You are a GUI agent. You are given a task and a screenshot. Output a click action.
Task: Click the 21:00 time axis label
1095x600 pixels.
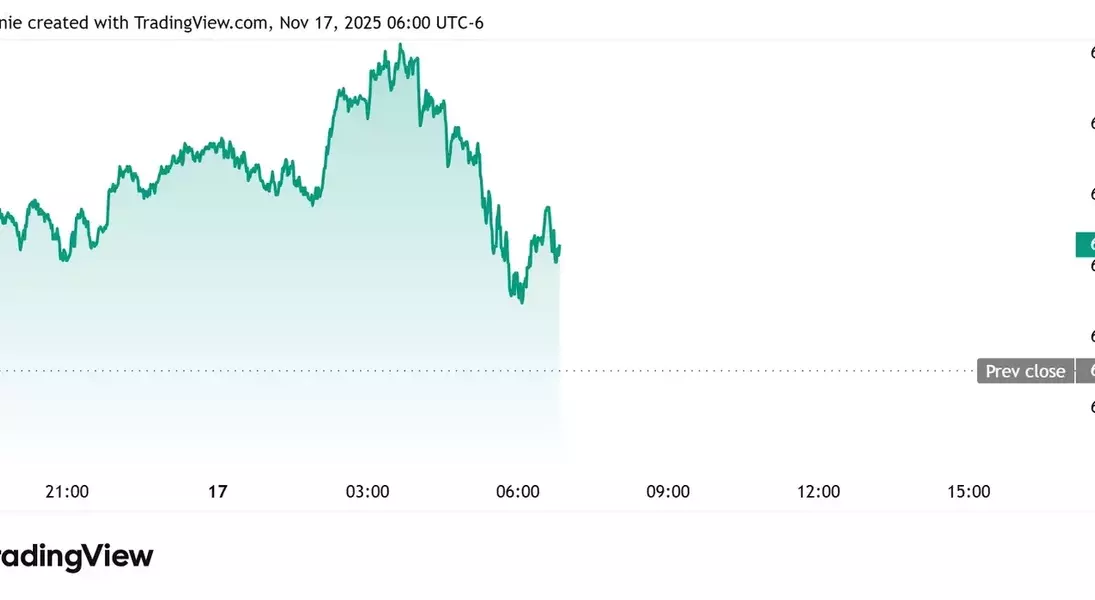click(67, 491)
